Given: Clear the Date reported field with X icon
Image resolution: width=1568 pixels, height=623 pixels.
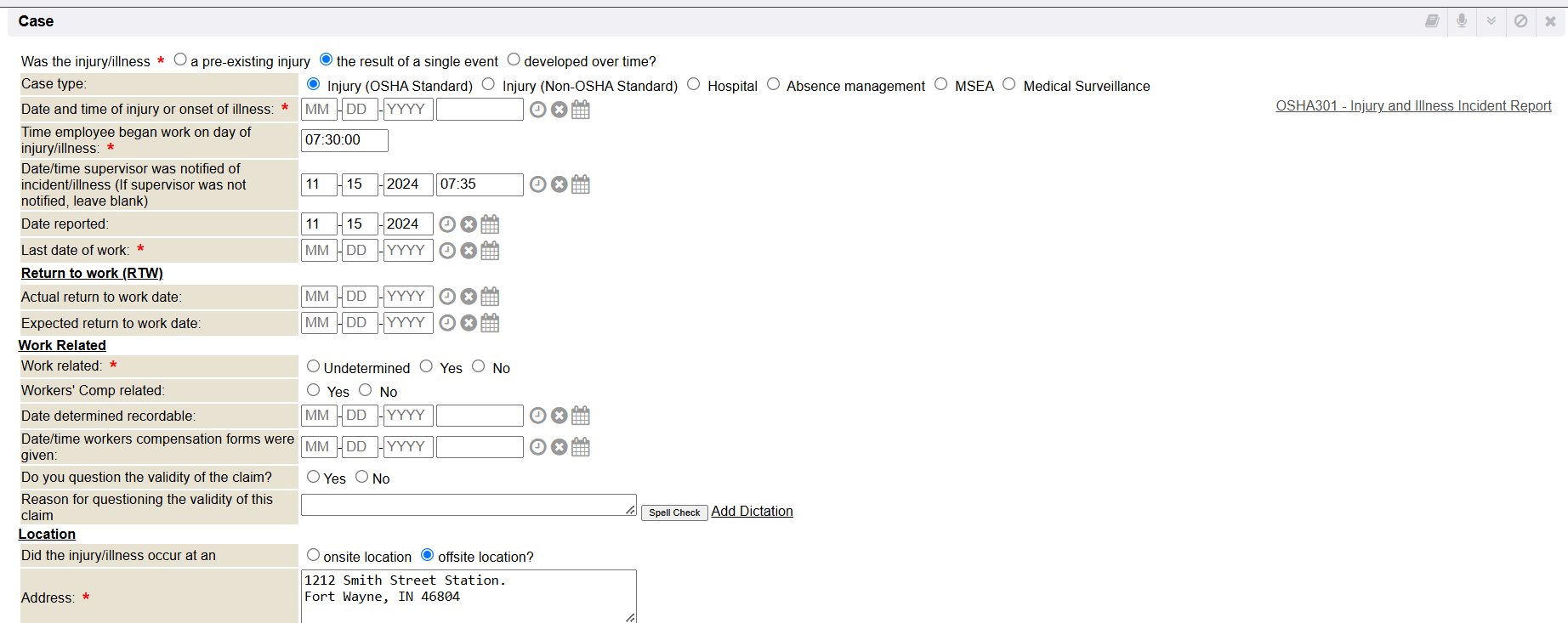Looking at the screenshot, I should [x=469, y=224].
